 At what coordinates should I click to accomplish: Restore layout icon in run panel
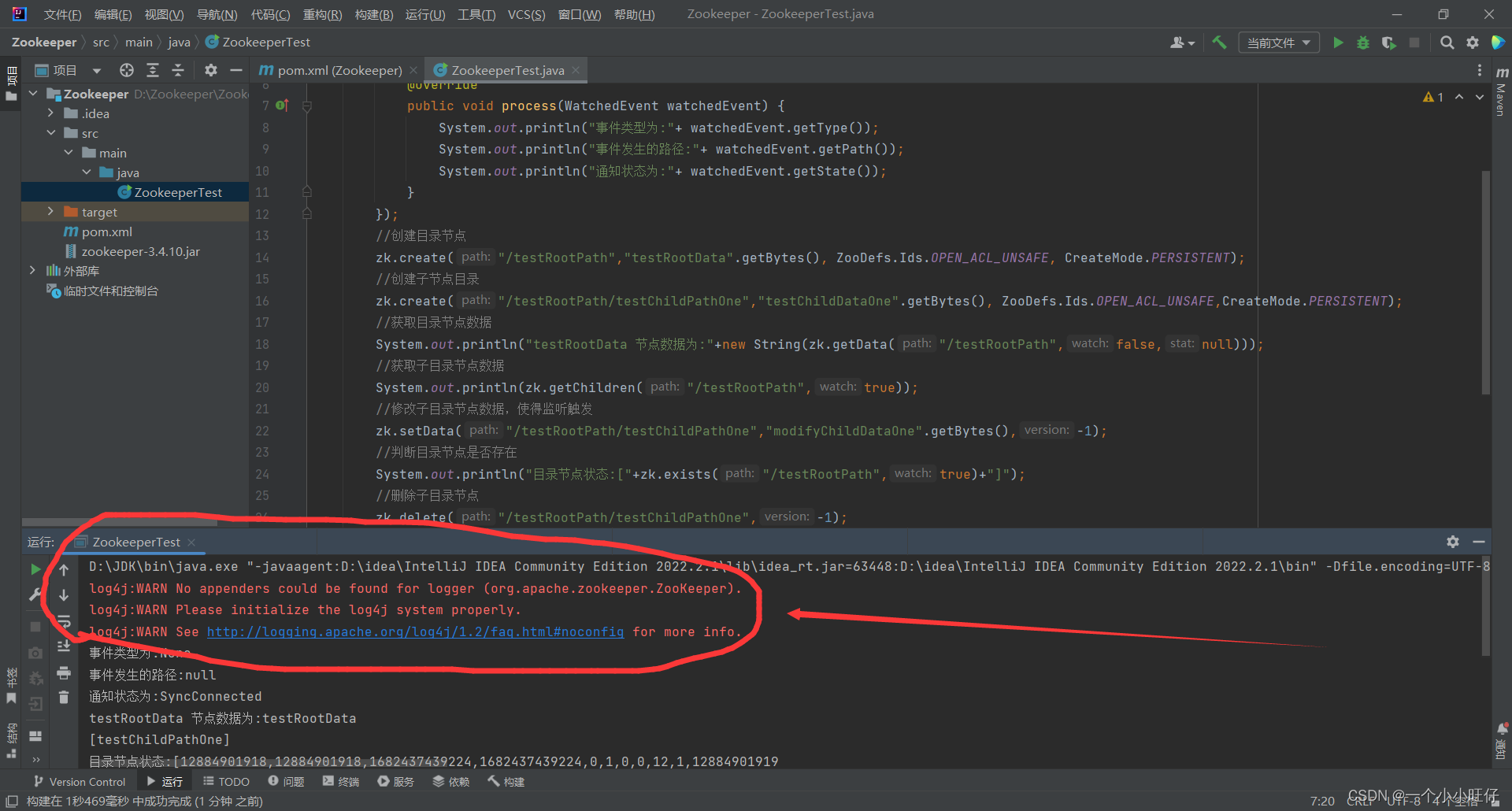[x=35, y=736]
